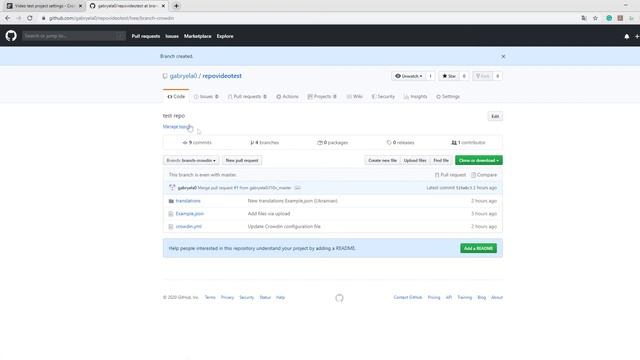View the 9 commits

coord(197,142)
